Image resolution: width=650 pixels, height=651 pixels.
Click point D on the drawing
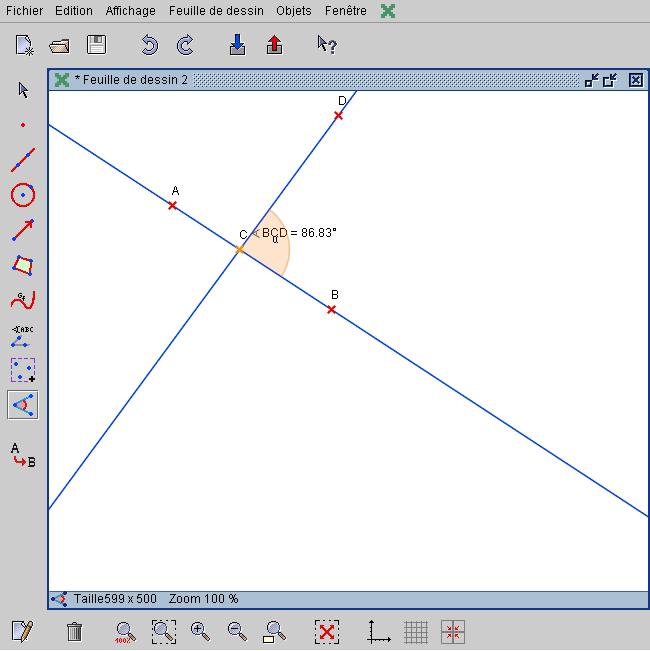coord(338,116)
